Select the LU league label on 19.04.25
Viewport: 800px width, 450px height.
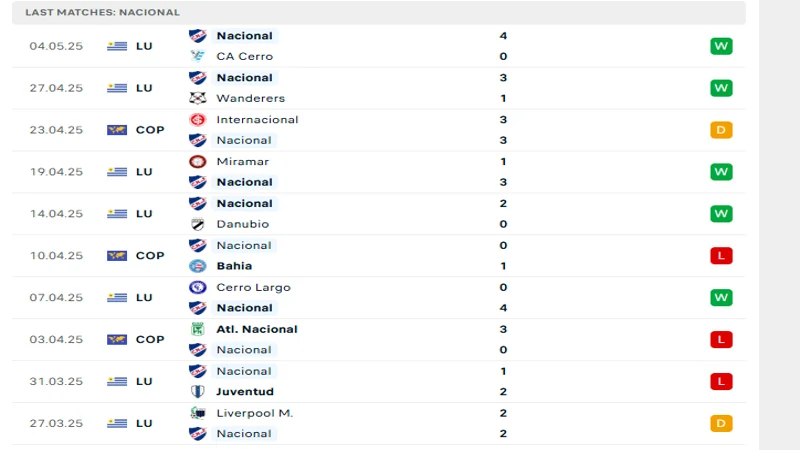[144, 172]
